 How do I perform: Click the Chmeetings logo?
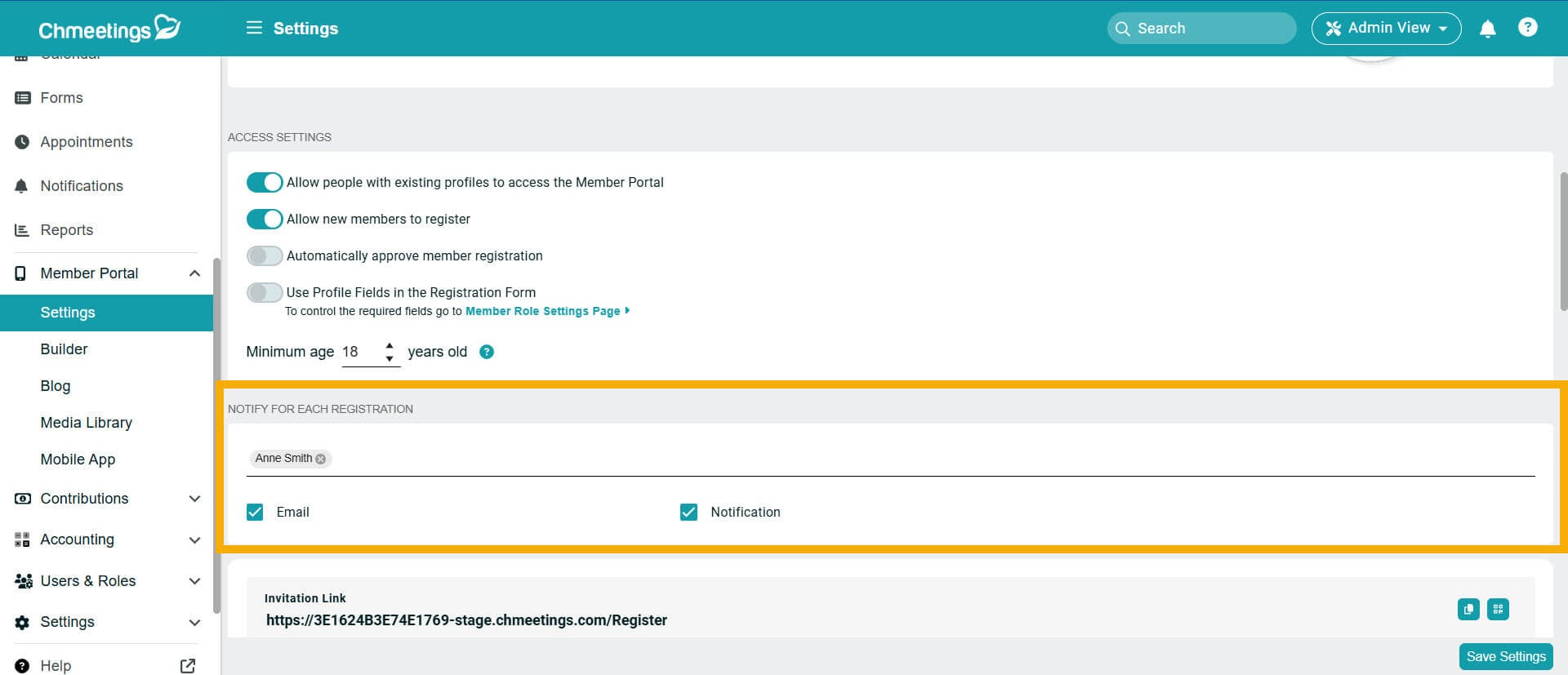pyautogui.click(x=109, y=29)
